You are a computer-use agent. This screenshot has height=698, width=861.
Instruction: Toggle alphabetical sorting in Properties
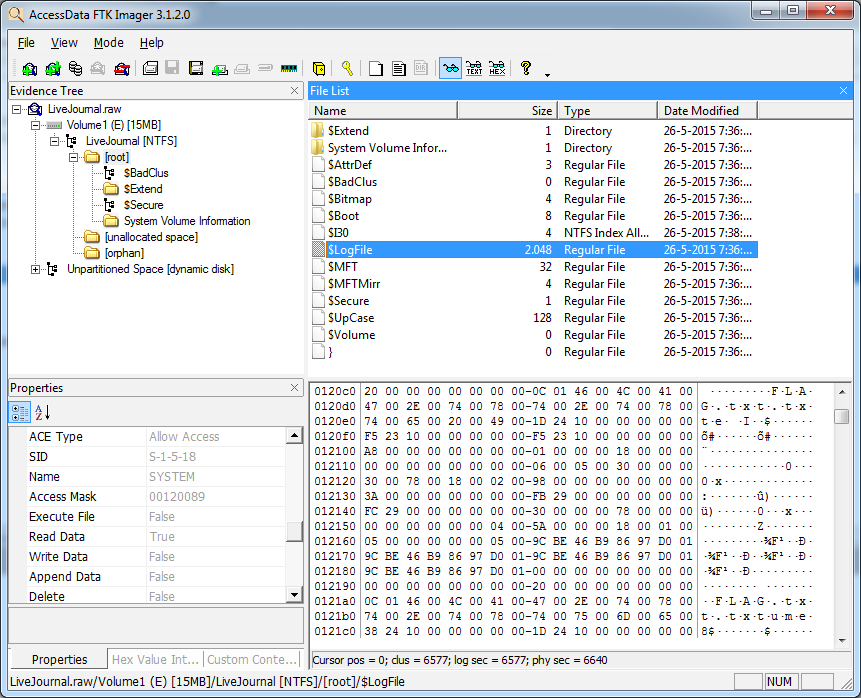pyautogui.click(x=42, y=412)
